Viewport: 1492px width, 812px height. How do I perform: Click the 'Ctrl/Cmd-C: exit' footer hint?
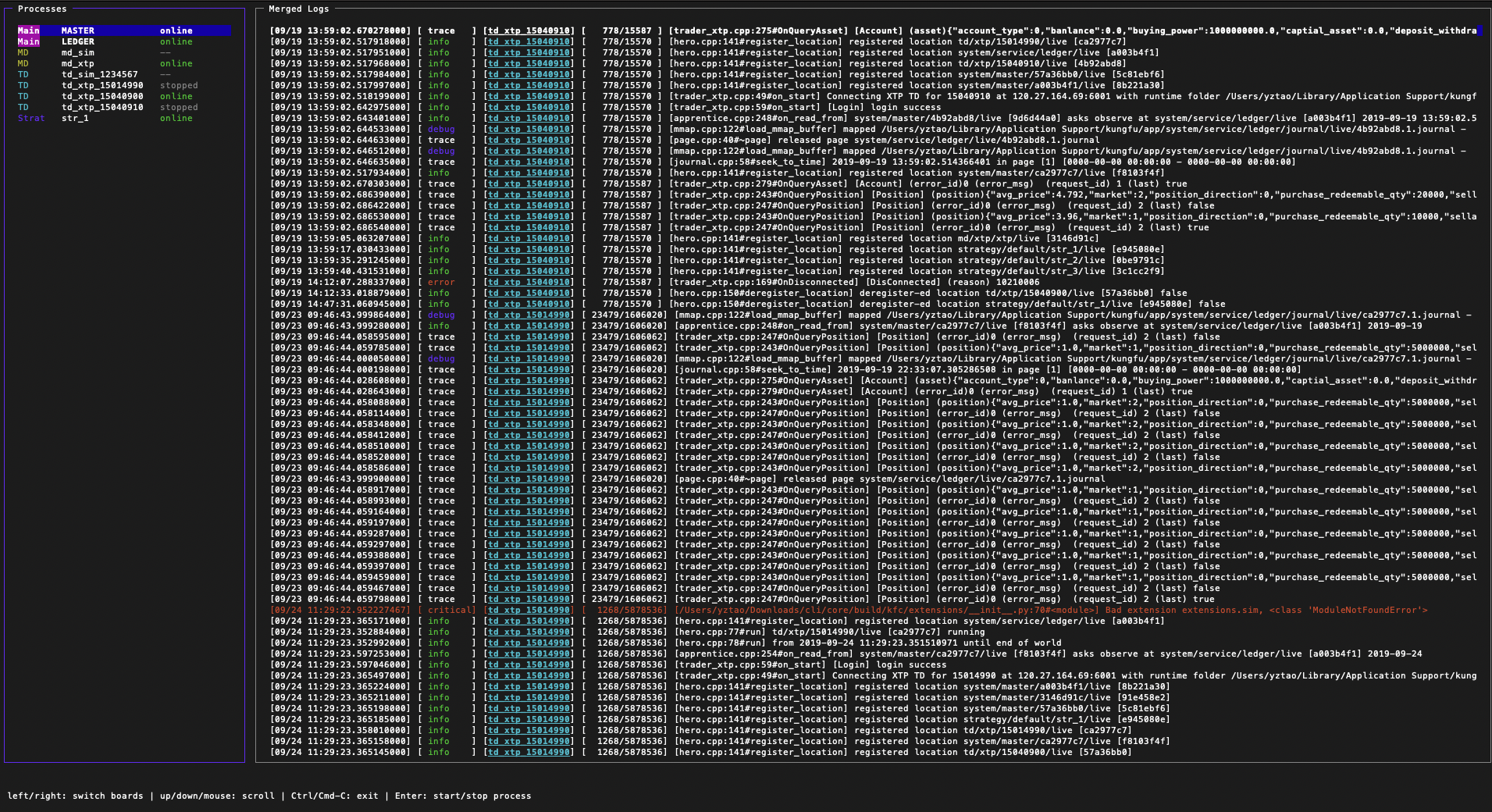click(335, 796)
